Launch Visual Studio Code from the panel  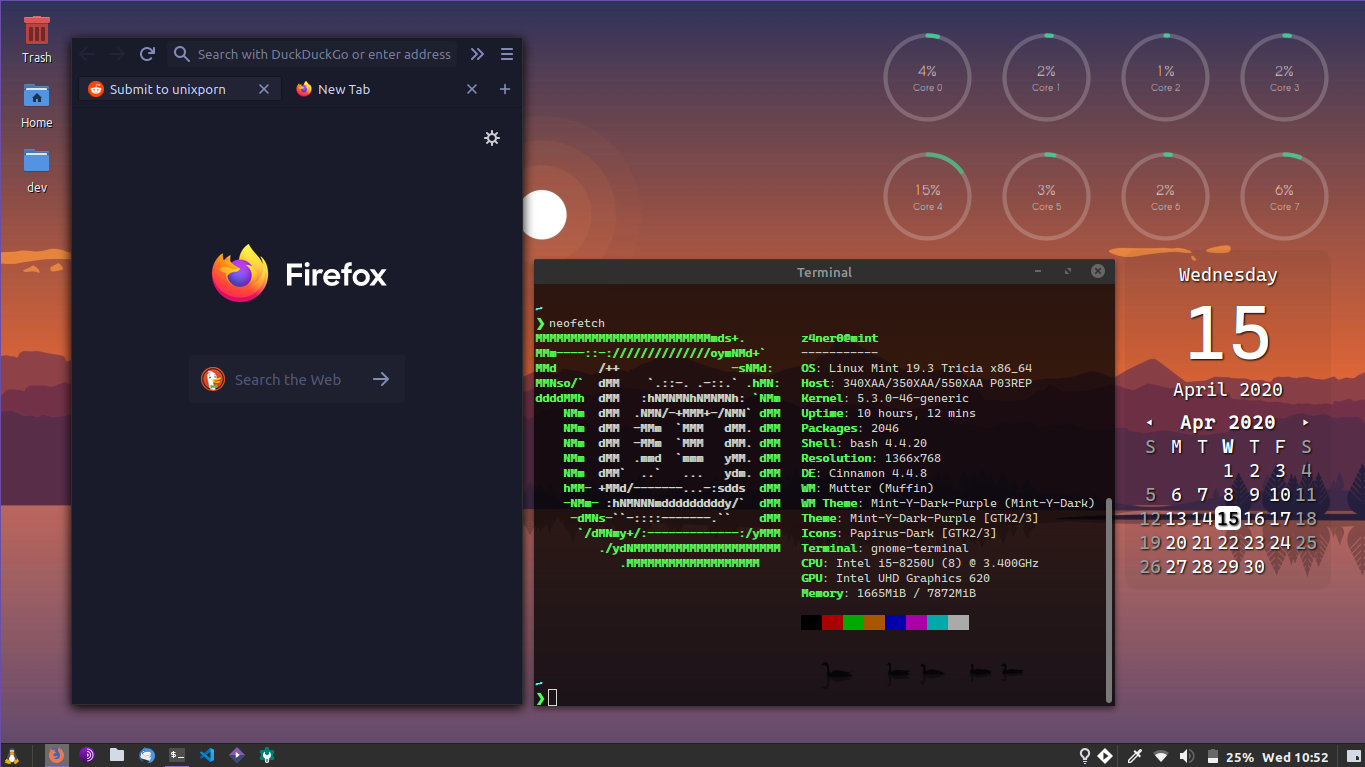click(x=207, y=755)
